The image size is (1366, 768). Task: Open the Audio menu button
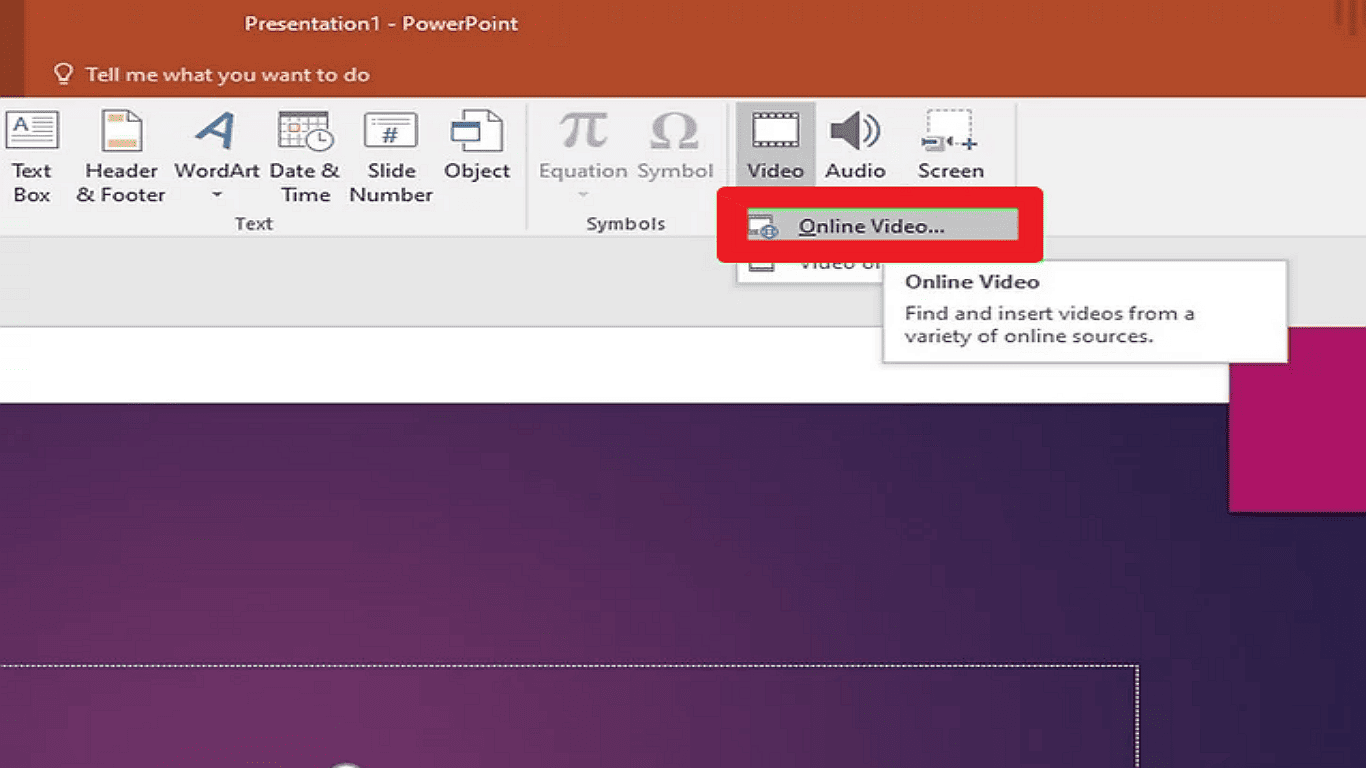pyautogui.click(x=855, y=146)
